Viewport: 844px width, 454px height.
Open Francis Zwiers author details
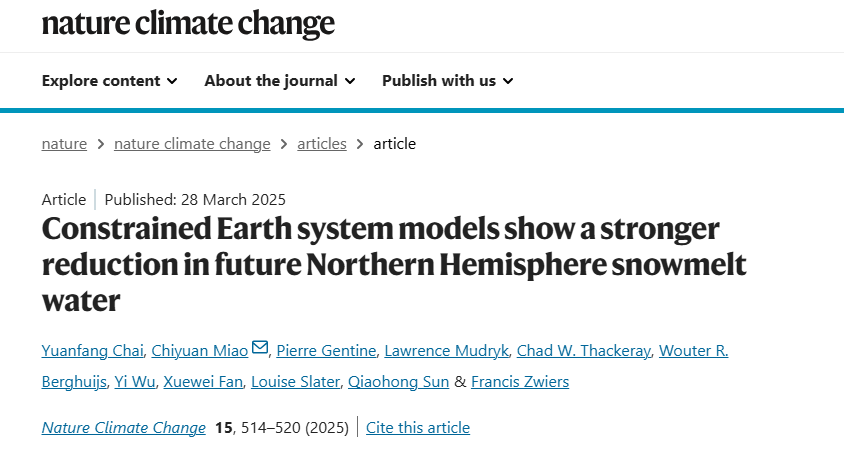(520, 382)
